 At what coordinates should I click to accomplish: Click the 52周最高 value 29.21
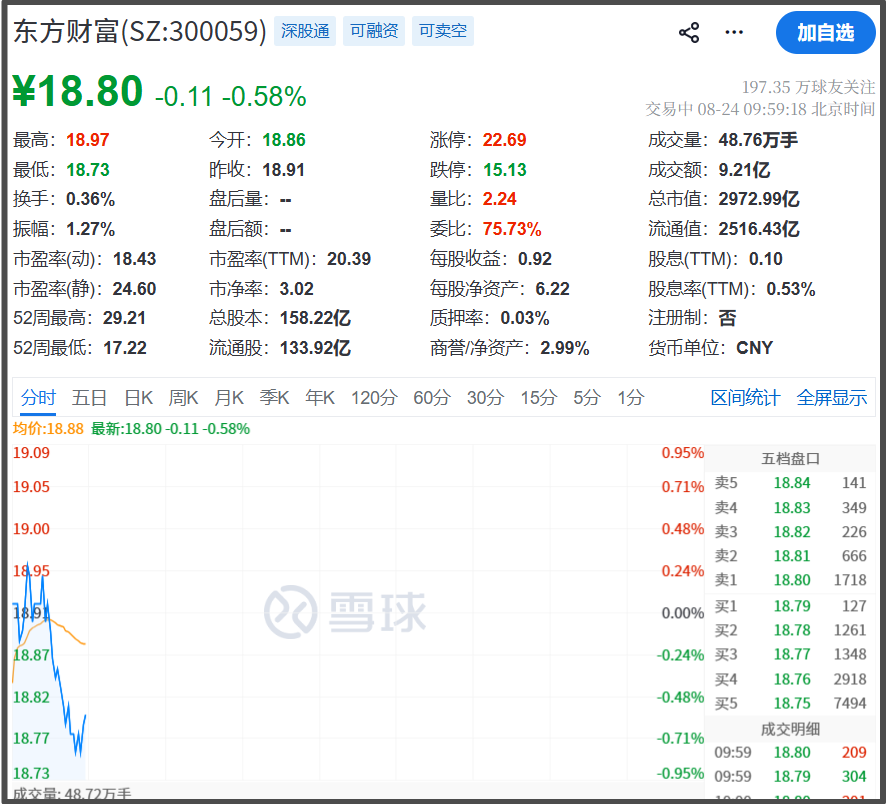pos(124,318)
